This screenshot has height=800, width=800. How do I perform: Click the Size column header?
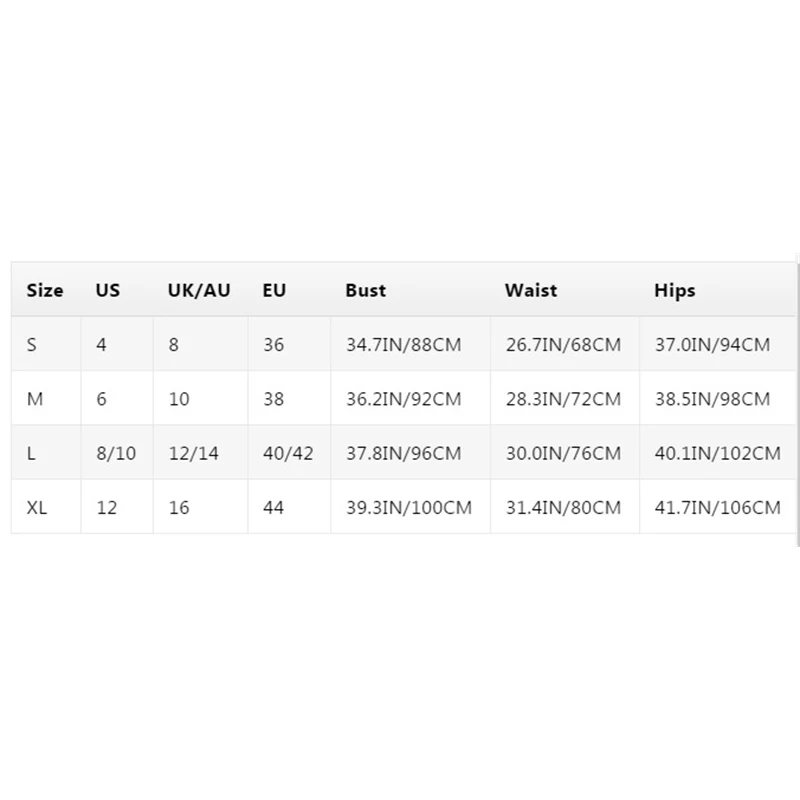tap(45, 291)
